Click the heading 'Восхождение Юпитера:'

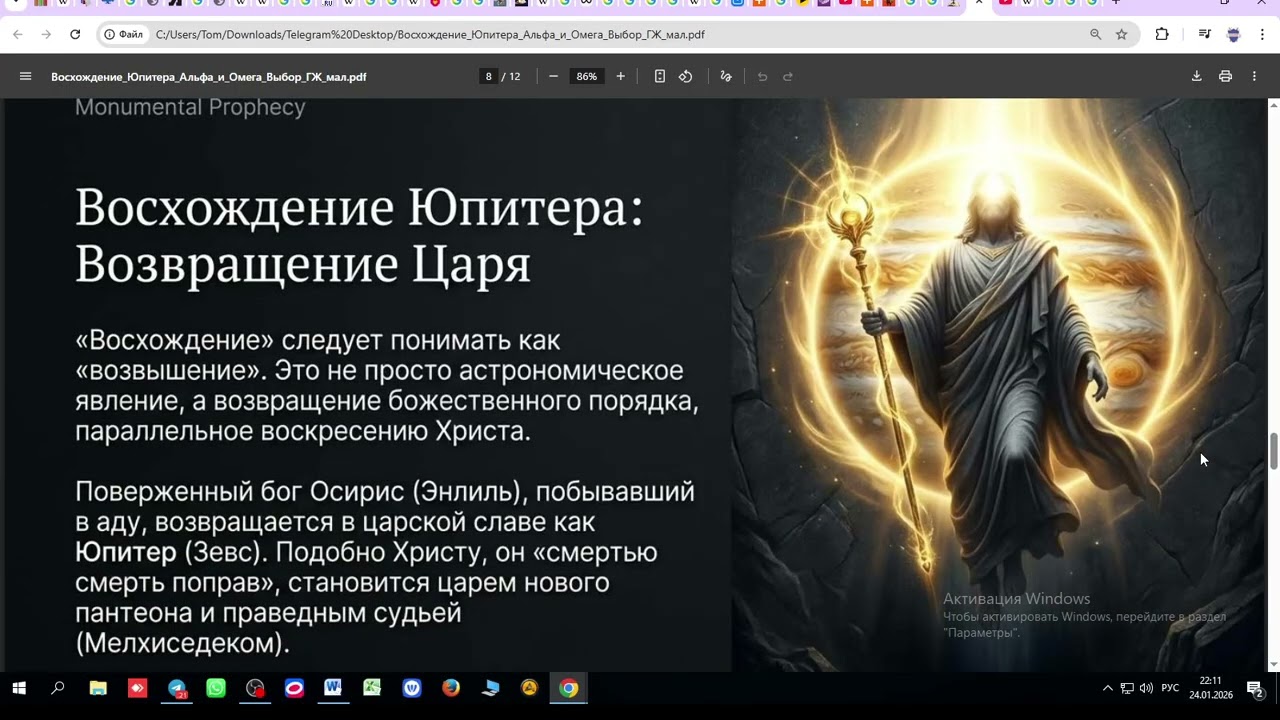(359, 208)
